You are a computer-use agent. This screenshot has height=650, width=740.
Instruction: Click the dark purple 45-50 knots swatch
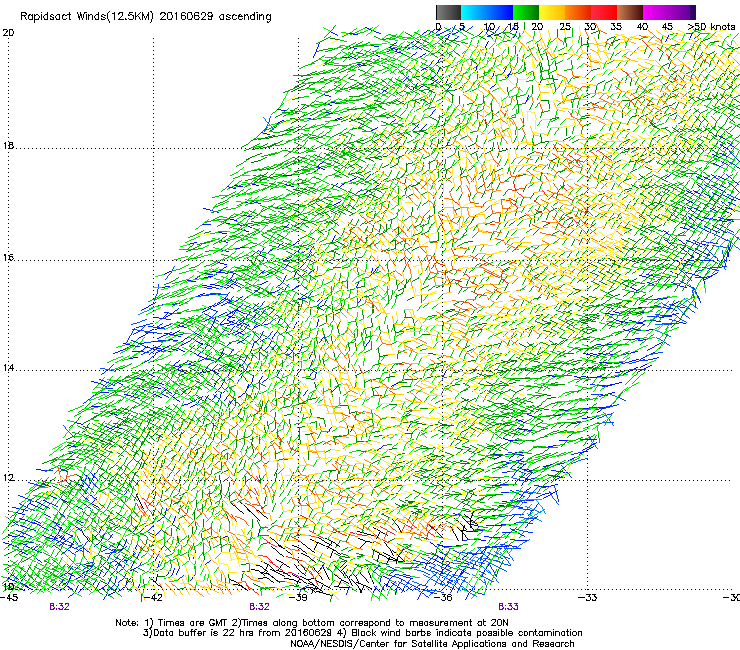(682, 12)
